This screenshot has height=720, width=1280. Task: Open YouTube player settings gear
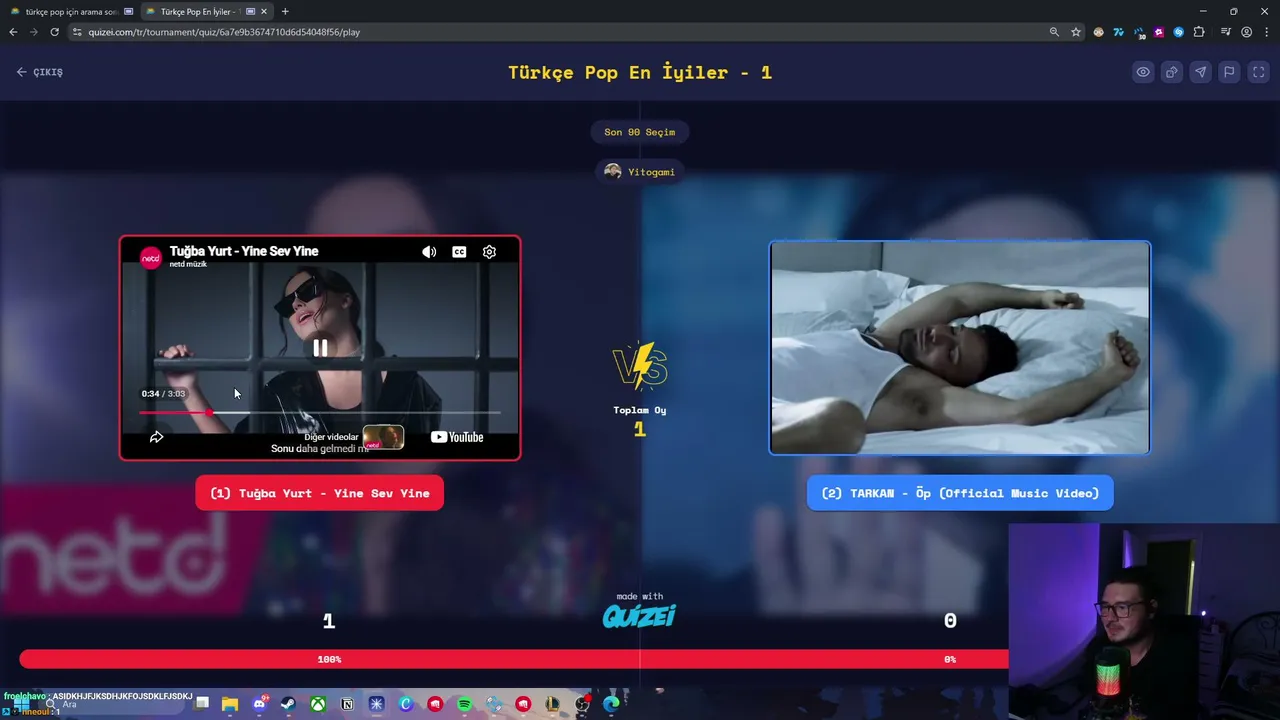[x=489, y=252]
